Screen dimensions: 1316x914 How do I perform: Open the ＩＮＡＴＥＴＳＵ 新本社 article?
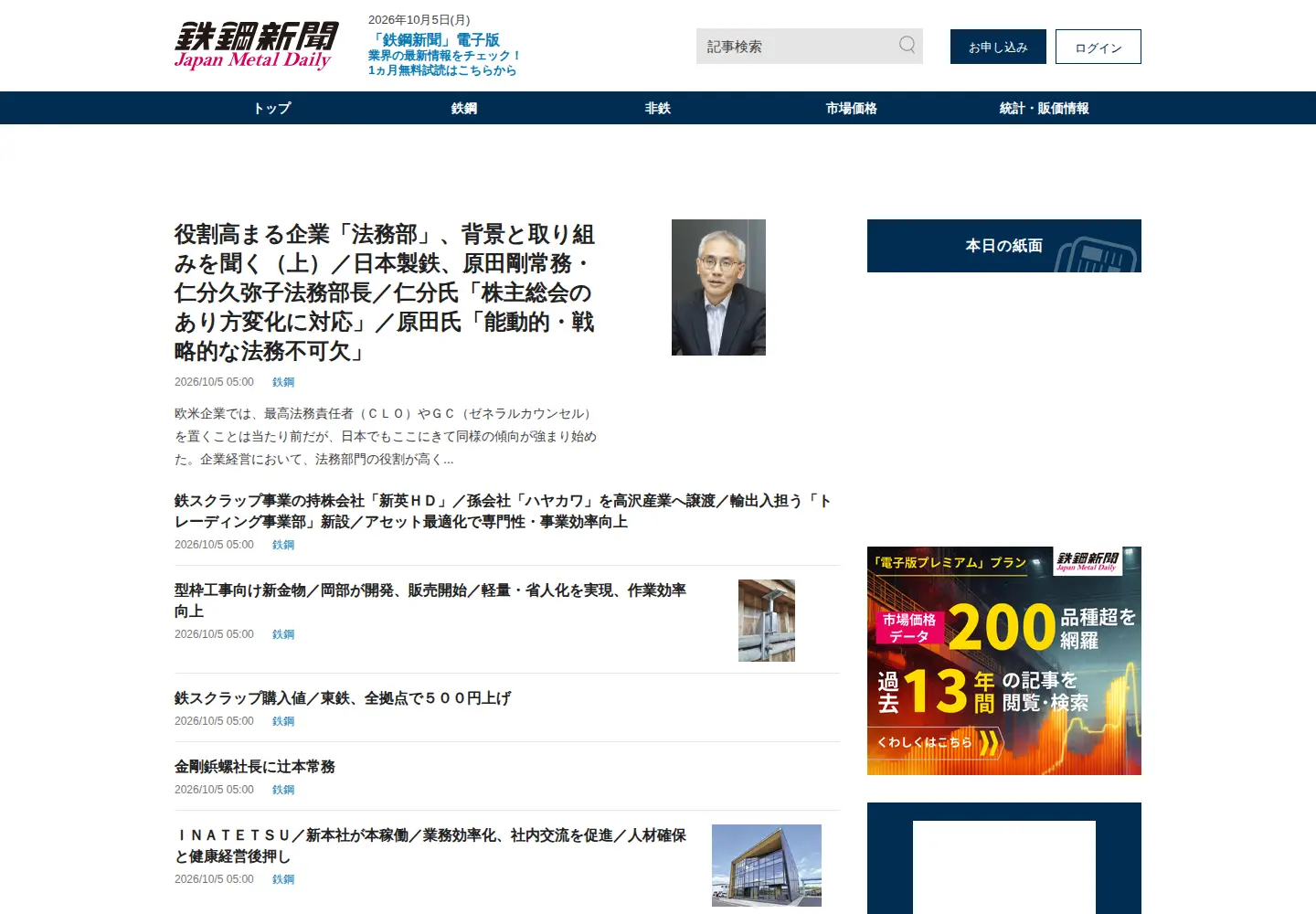(430, 845)
